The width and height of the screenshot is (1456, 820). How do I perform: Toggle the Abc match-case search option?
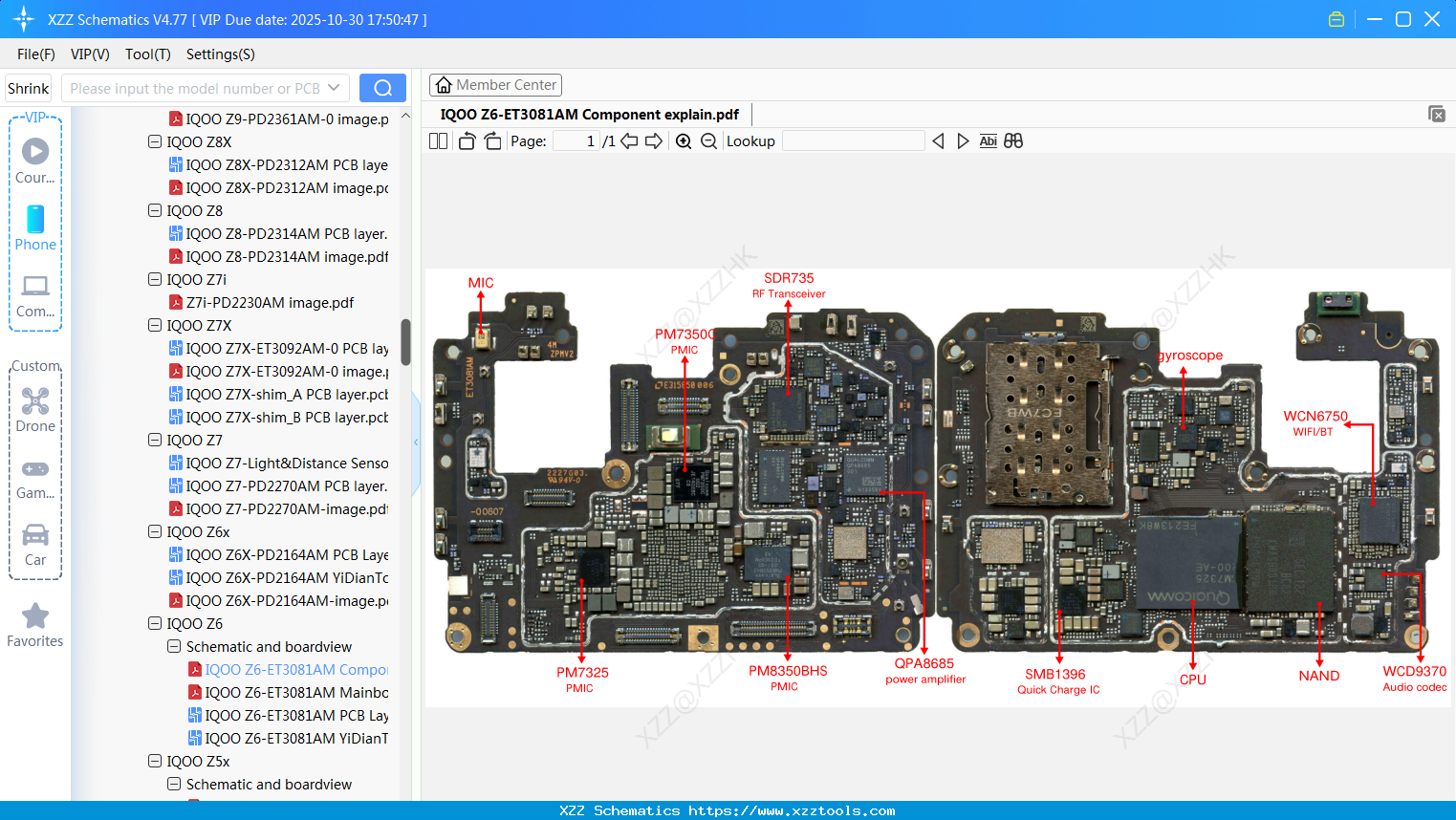pos(988,140)
